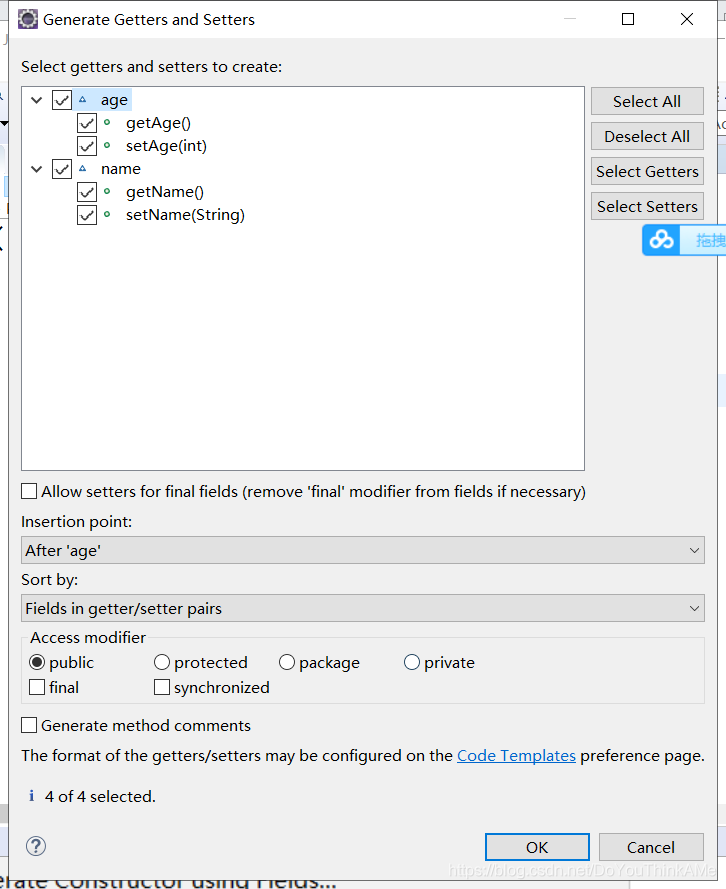
Task: Click the Select All button
Action: click(x=647, y=101)
